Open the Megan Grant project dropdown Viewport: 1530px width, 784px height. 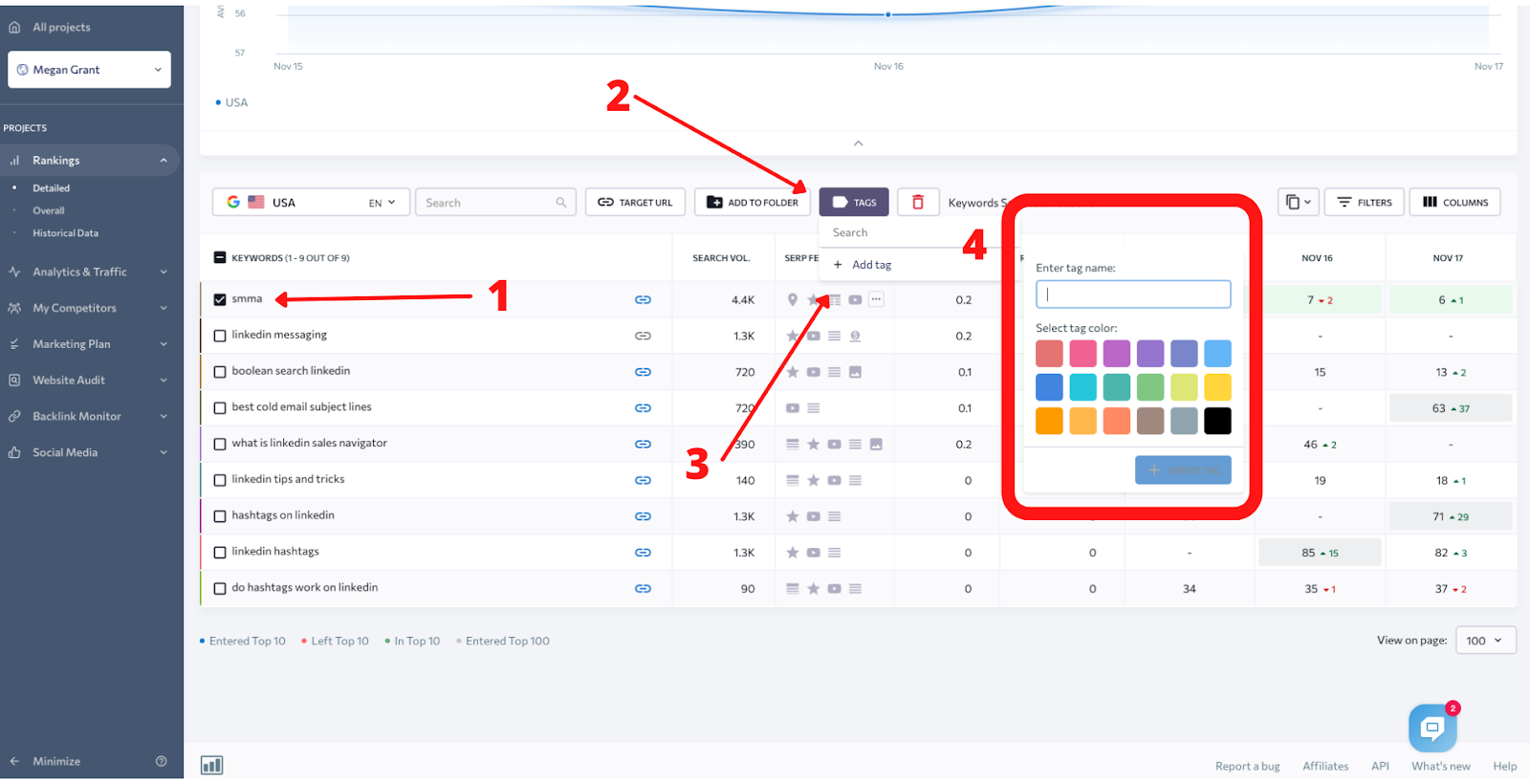[90, 70]
